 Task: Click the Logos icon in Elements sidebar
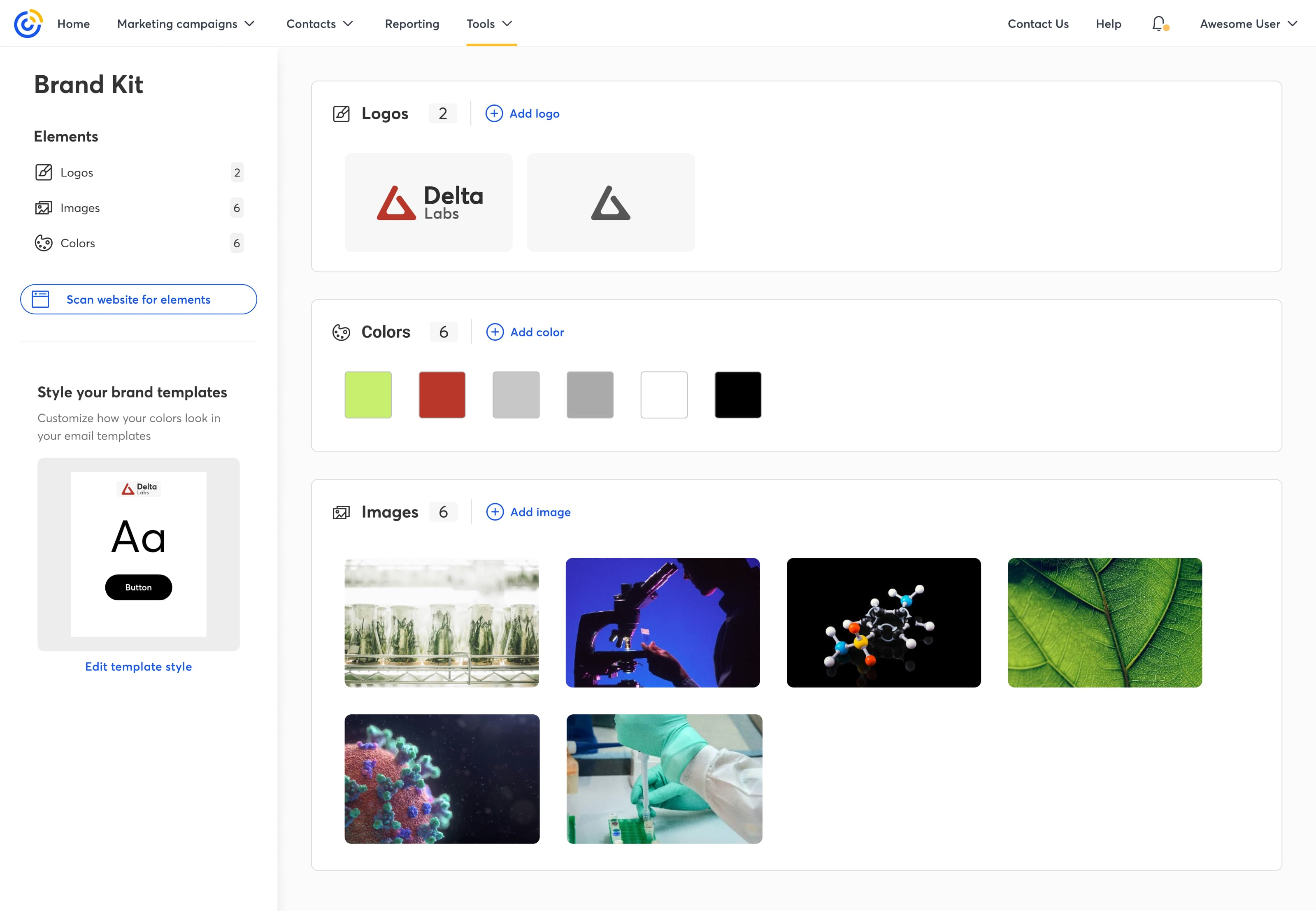tap(43, 172)
